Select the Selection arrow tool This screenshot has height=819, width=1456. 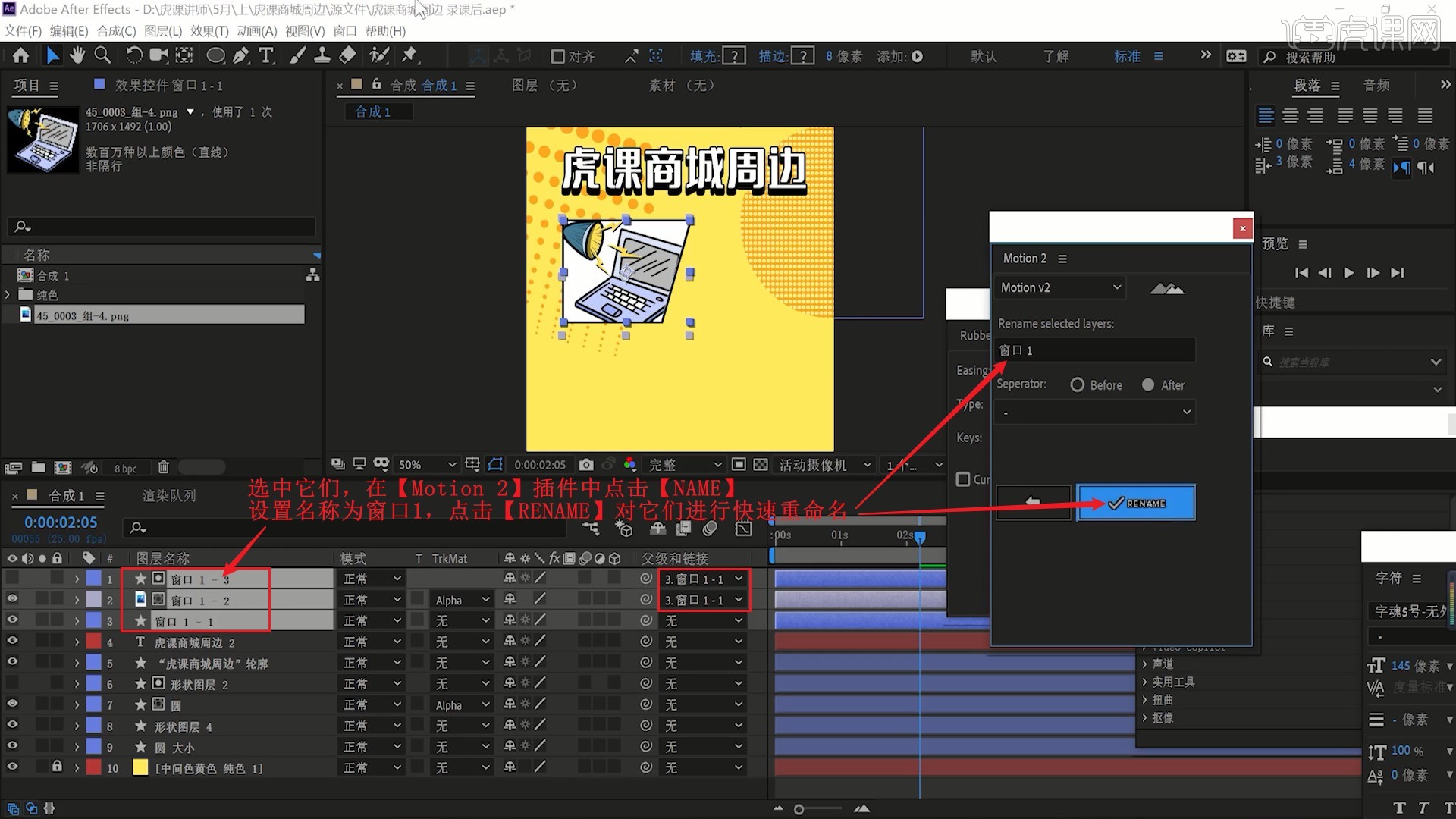52,55
